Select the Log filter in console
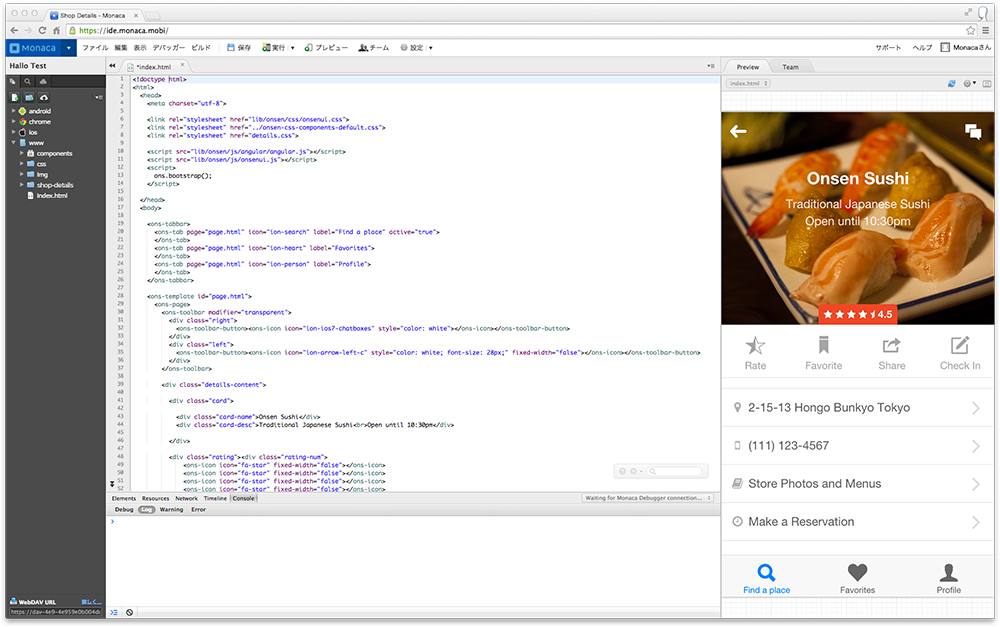Image resolution: width=1000 pixels, height=627 pixels. point(146,510)
